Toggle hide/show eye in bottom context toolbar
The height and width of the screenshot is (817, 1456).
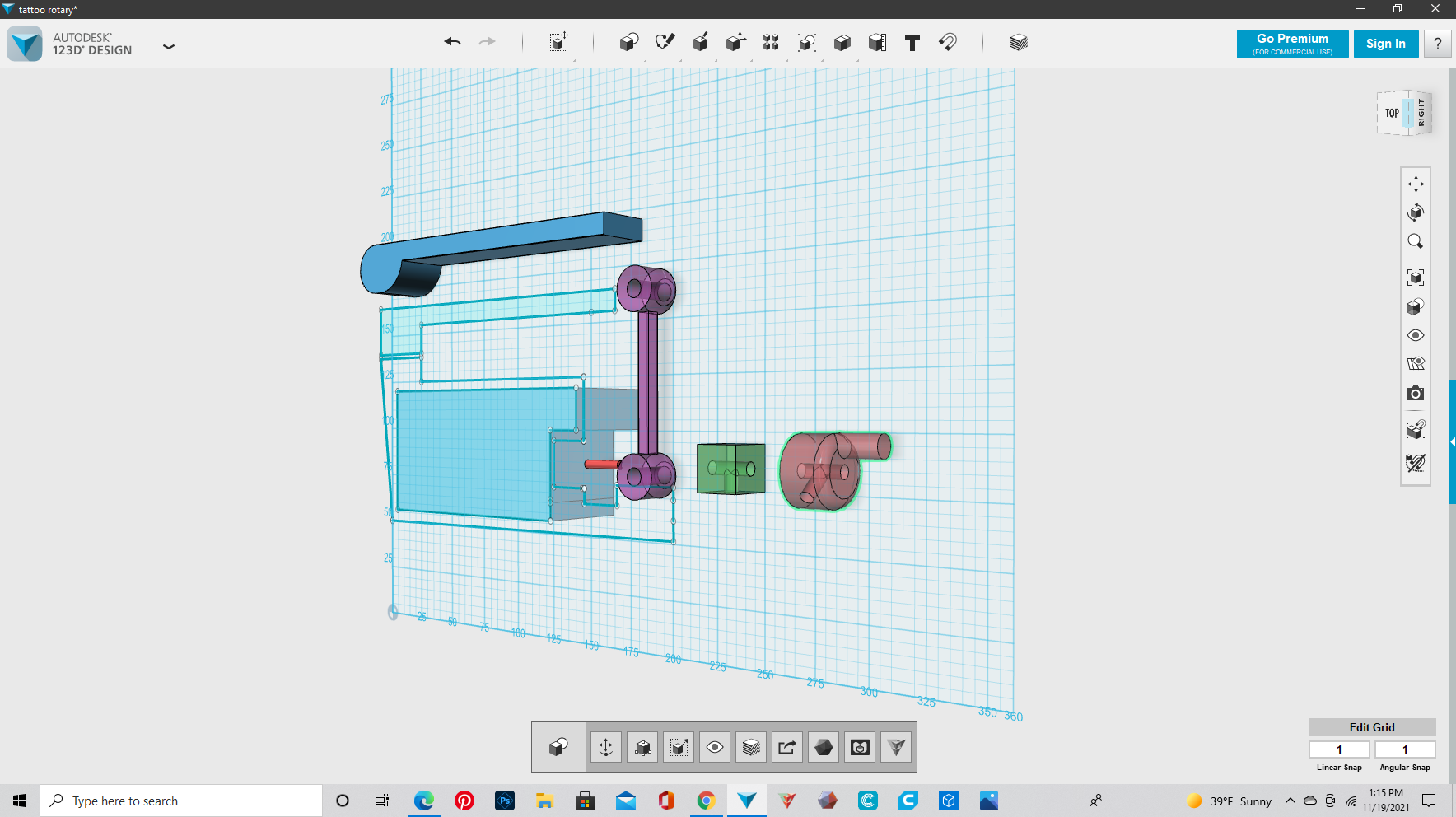715,747
